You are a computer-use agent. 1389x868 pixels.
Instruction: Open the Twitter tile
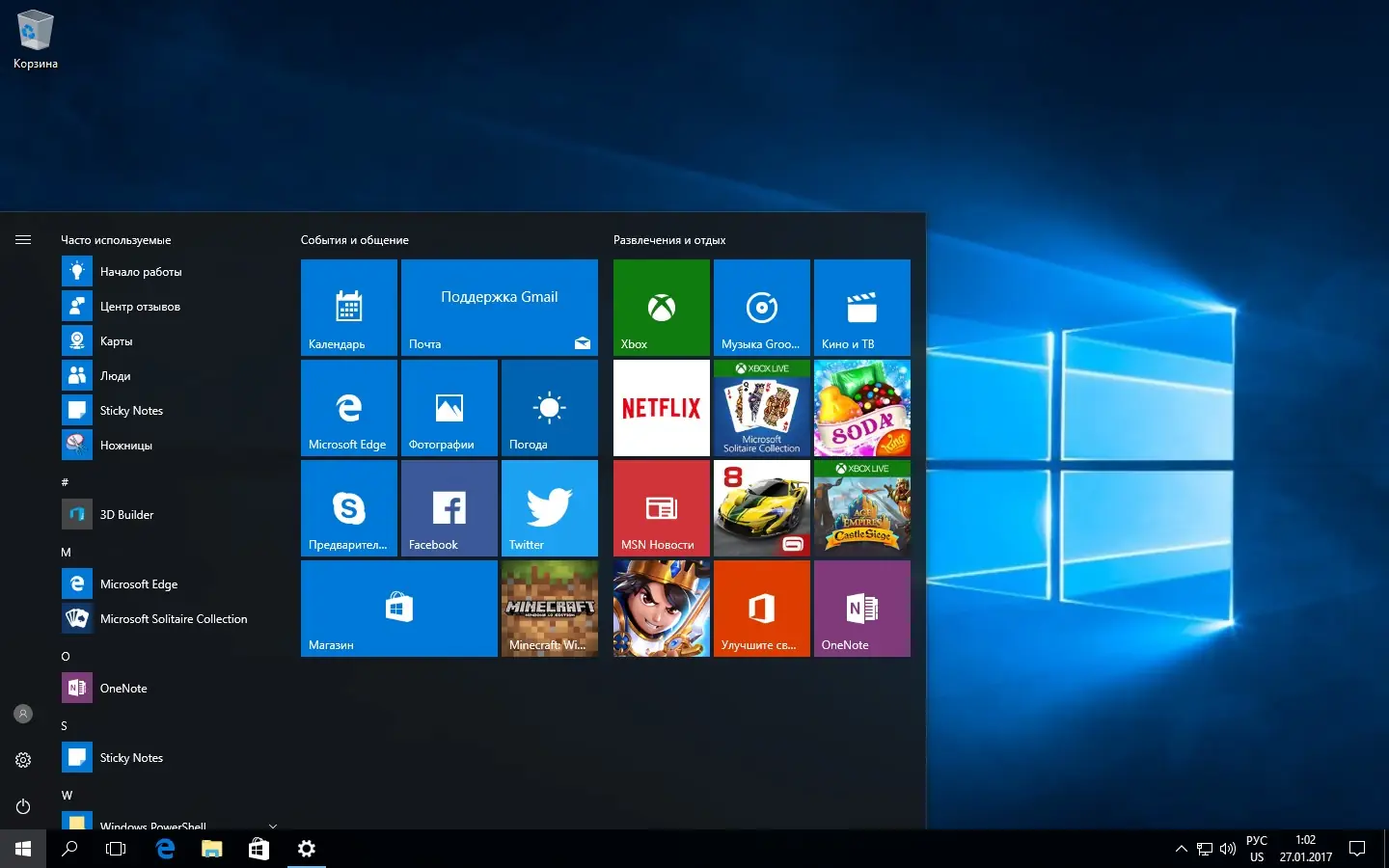pyautogui.click(x=549, y=508)
